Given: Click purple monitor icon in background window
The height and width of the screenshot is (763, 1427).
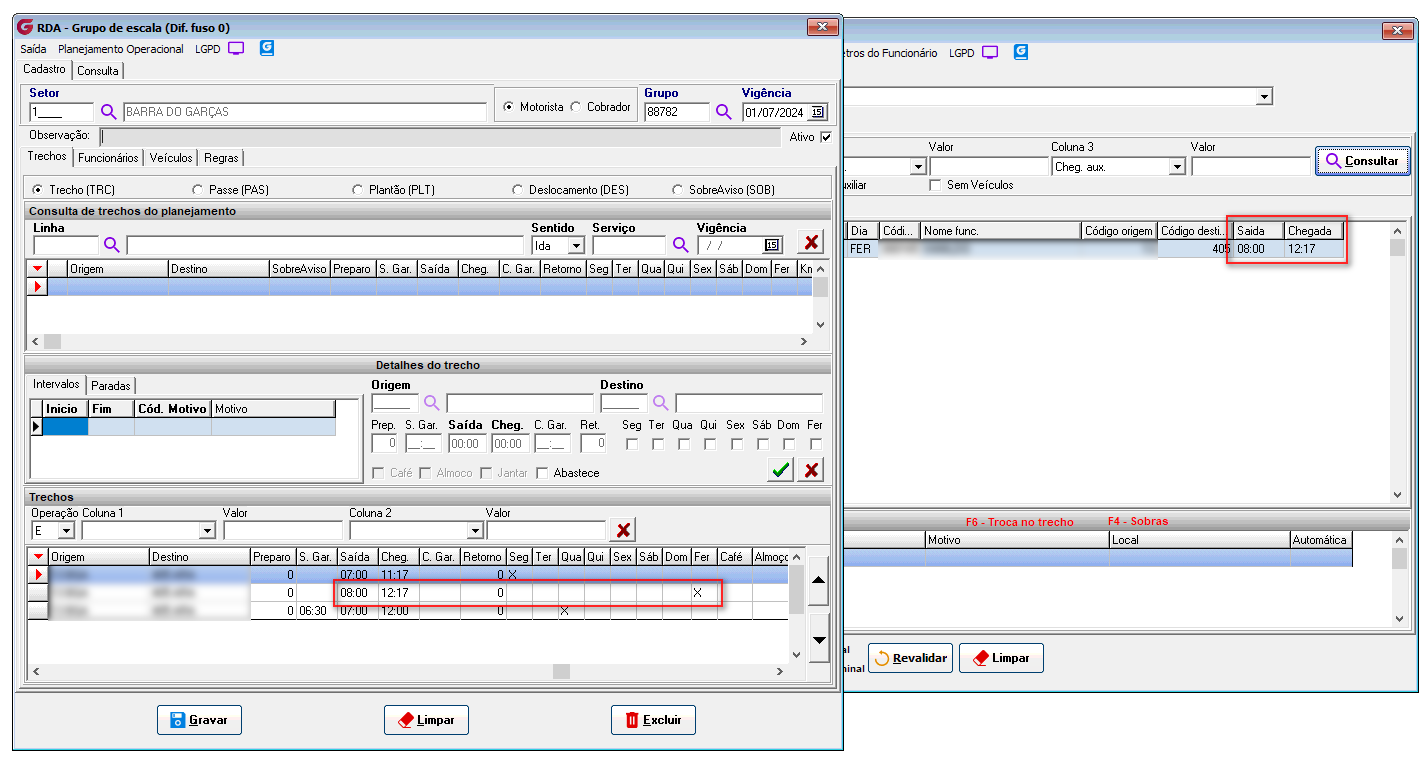Looking at the screenshot, I should (990, 52).
